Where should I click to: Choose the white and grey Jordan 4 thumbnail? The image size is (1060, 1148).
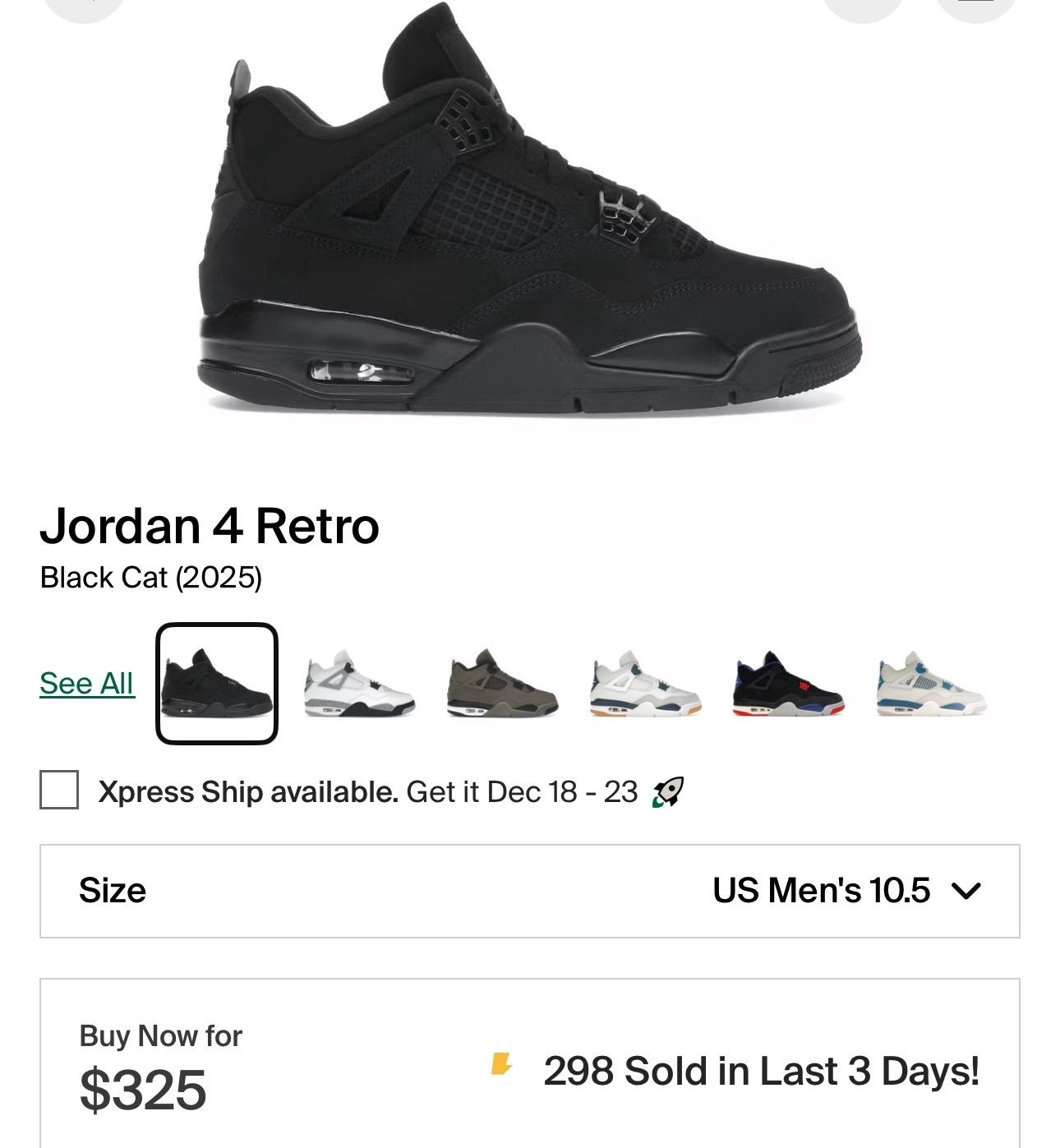pos(360,684)
